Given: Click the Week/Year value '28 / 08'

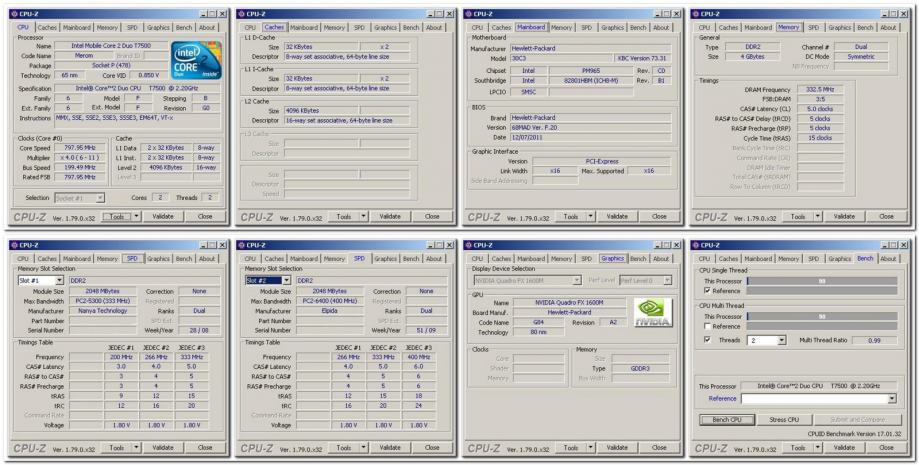Looking at the screenshot, I should coord(199,331).
